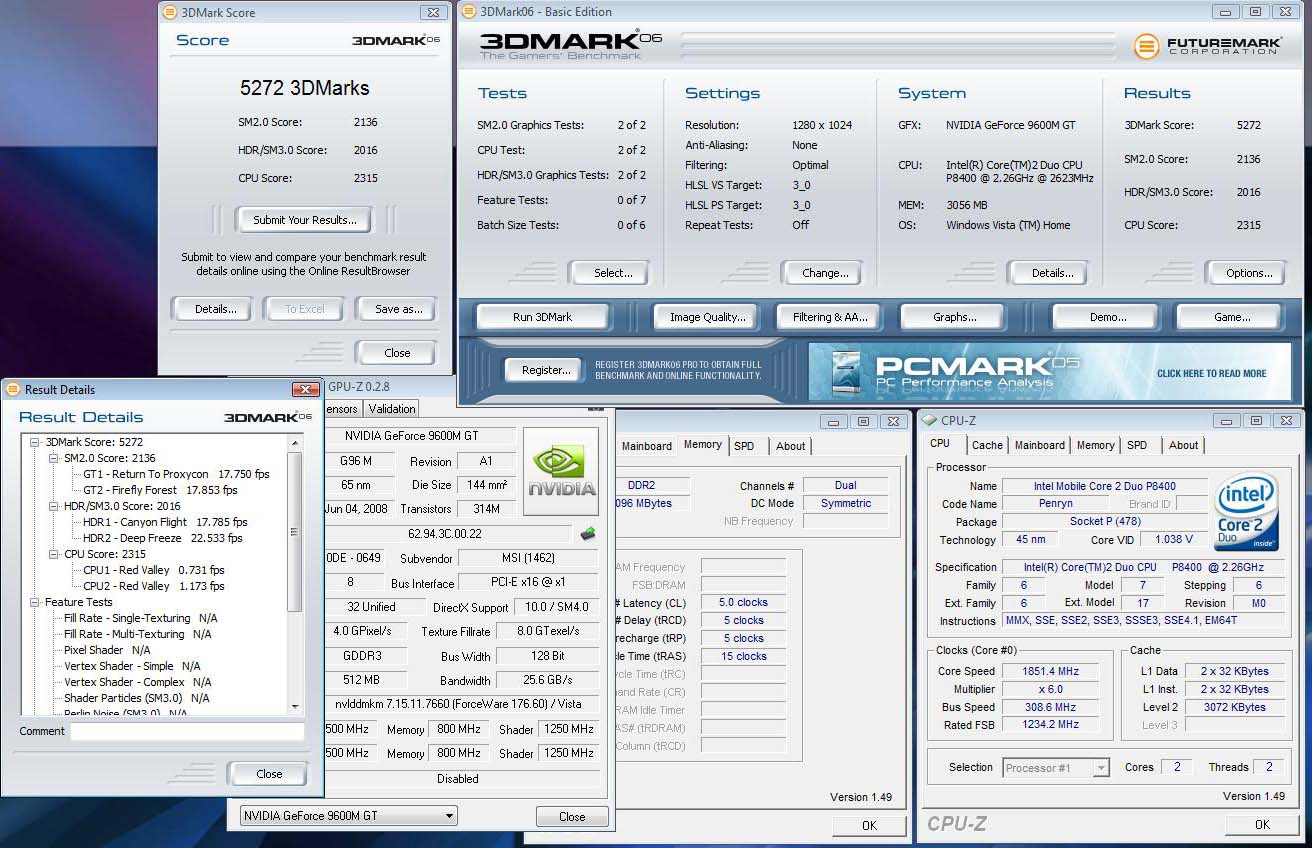
Task: Select GT2 - Firefly Forest row
Action: coord(160,490)
